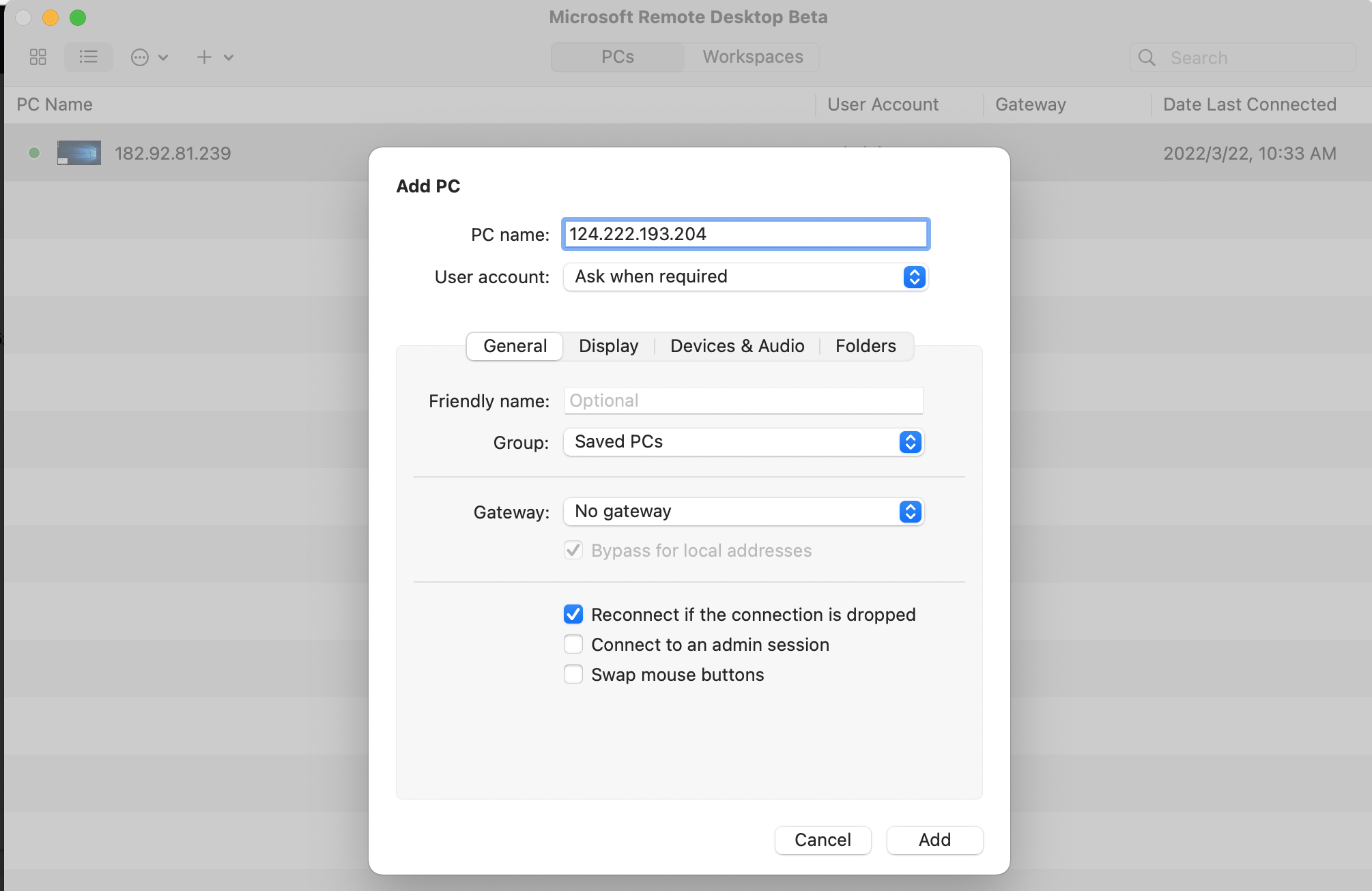The image size is (1372, 891).
Task: Open the ellipsis actions menu icon
Action: [x=140, y=57]
